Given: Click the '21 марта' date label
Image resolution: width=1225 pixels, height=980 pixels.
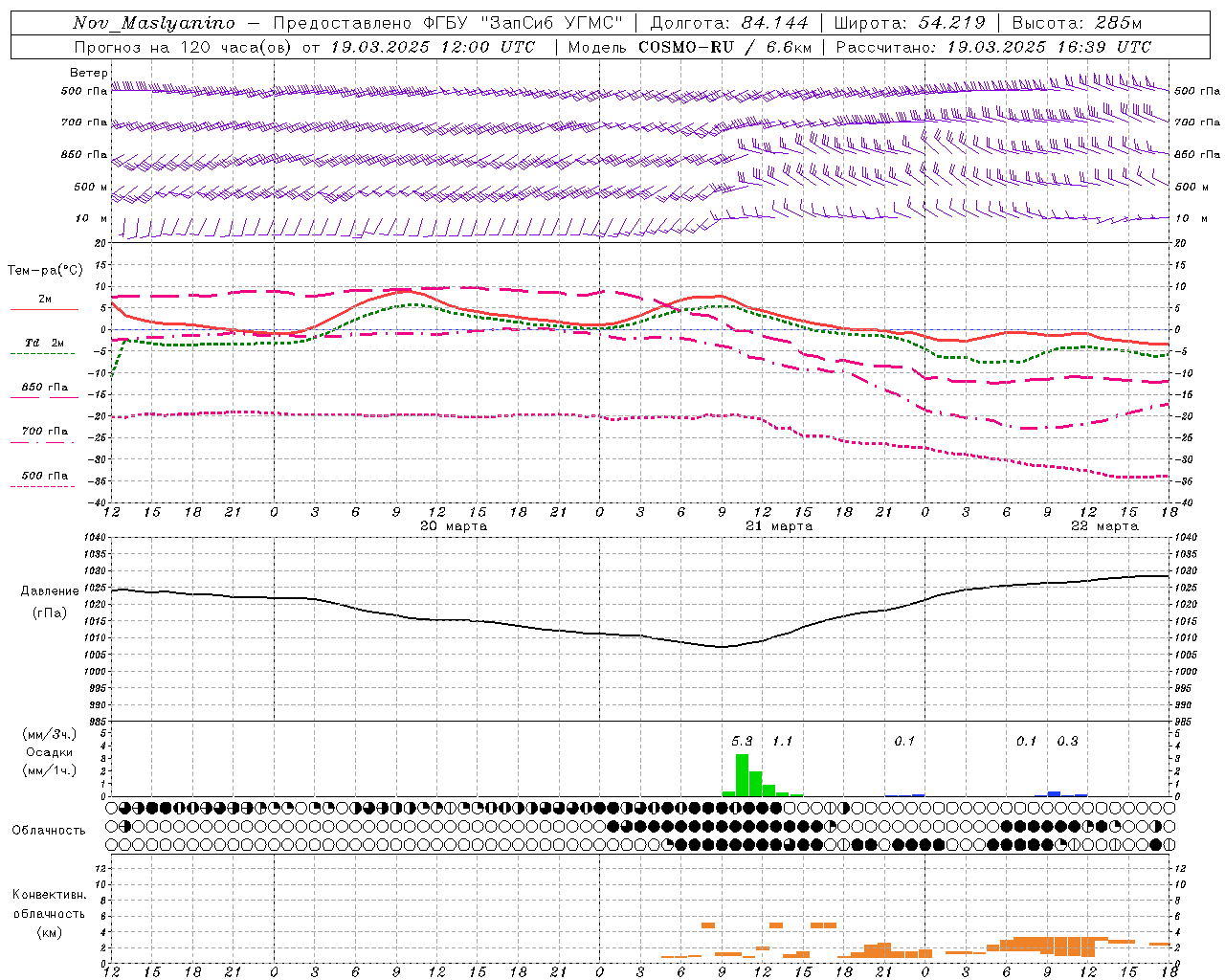Looking at the screenshot, I should pyautogui.click(x=779, y=526).
